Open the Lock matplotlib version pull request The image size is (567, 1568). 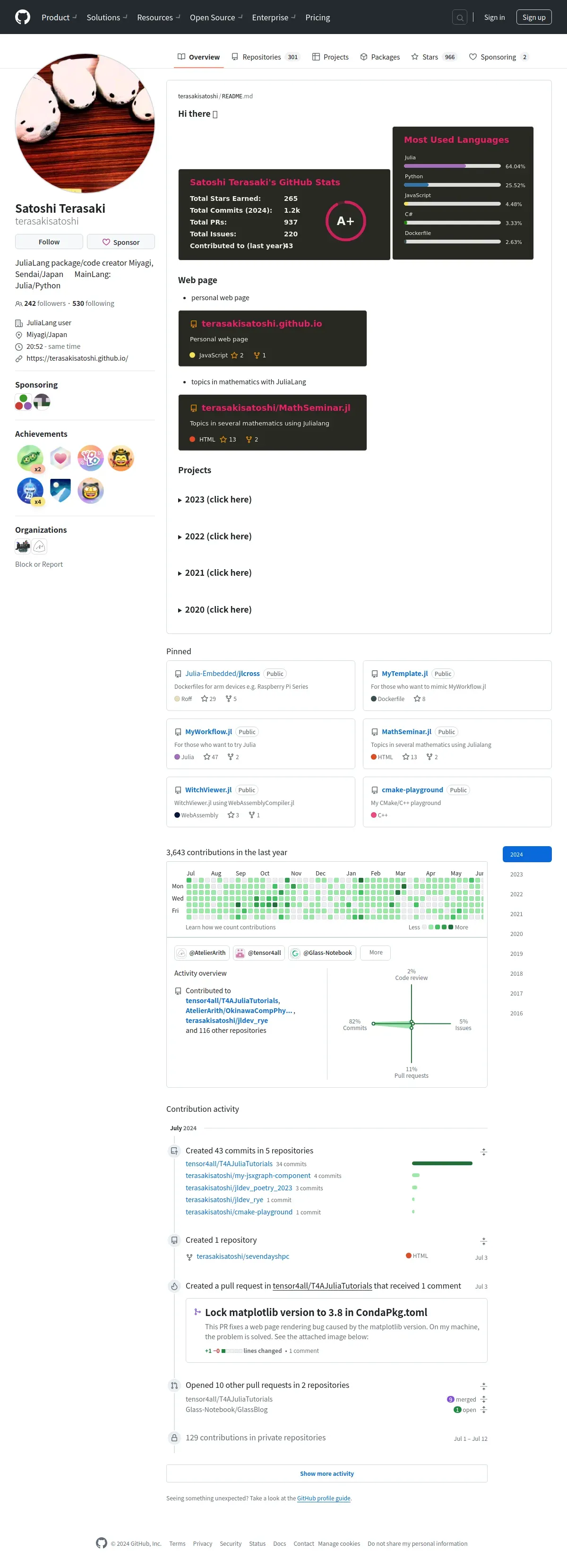317,1312
